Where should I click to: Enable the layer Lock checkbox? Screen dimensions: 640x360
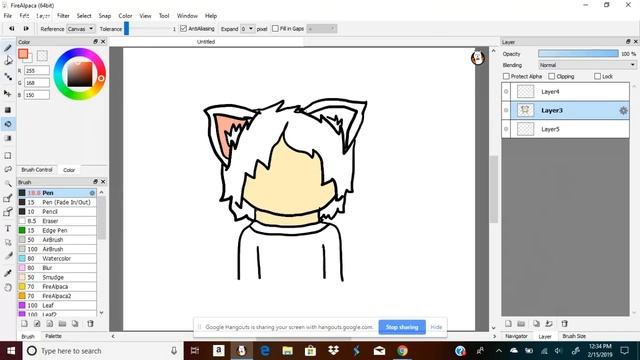point(598,76)
